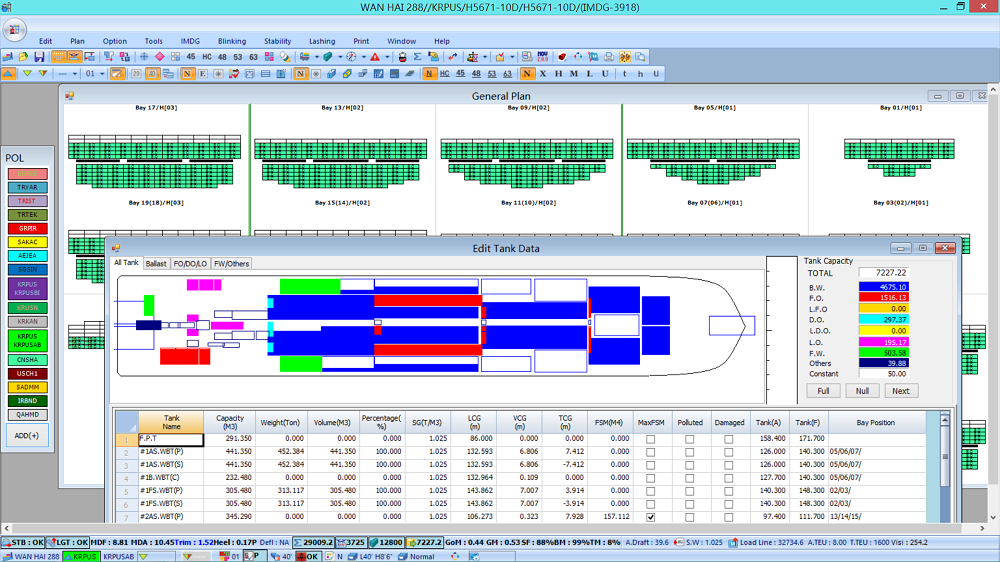Image resolution: width=1000 pixels, height=562 pixels.
Task: Expand dropdown arrow beside warning triangle
Action: 386,57
